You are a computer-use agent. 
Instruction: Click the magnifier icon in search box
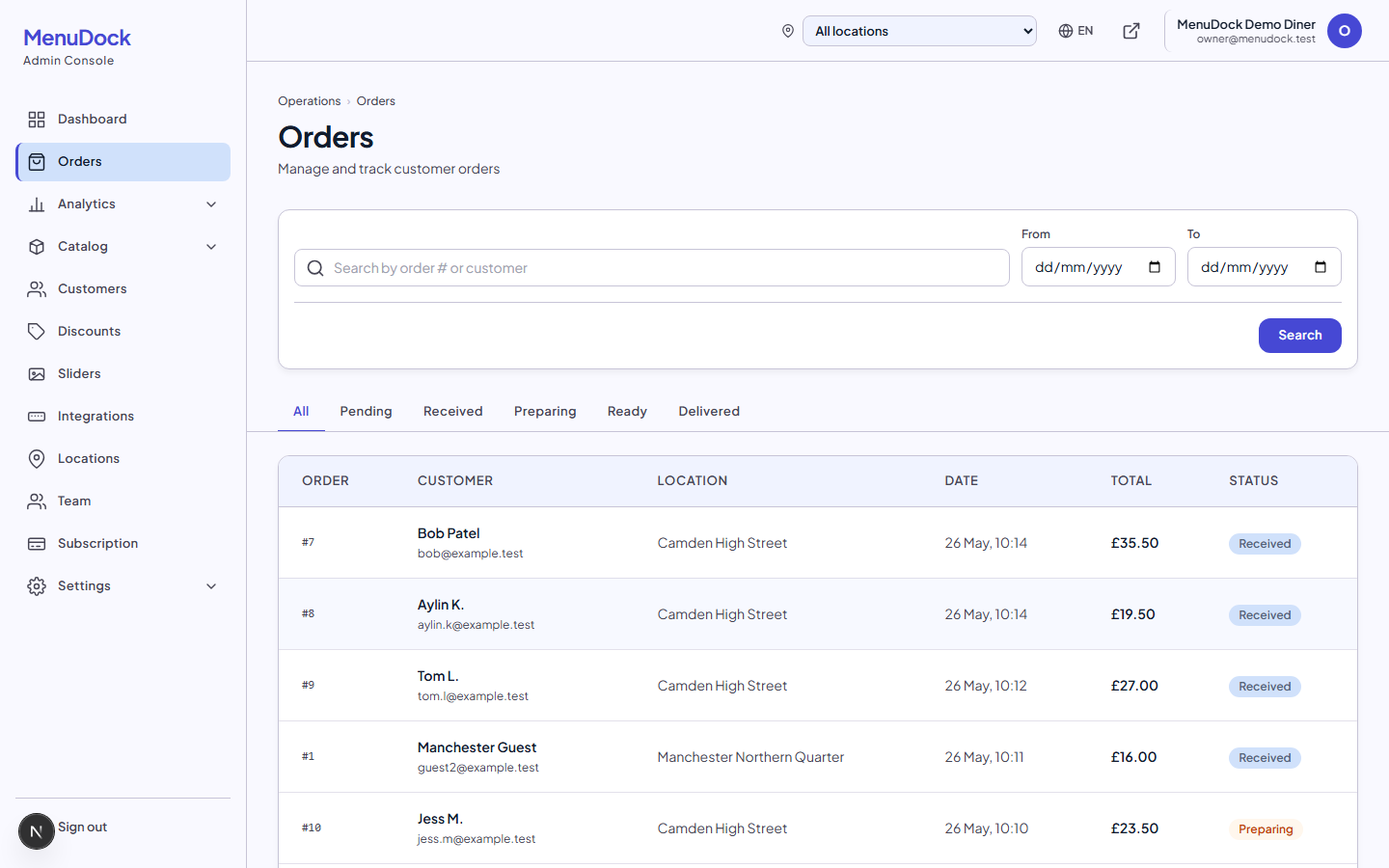coord(315,268)
